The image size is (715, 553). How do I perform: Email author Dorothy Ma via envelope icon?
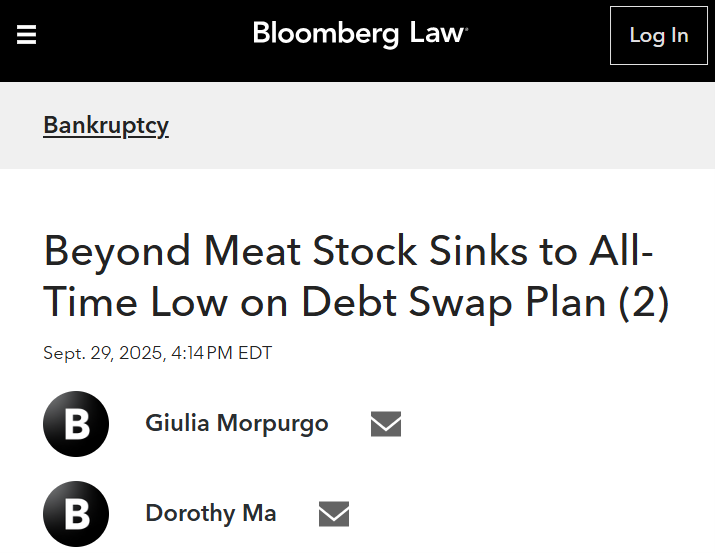[334, 514]
